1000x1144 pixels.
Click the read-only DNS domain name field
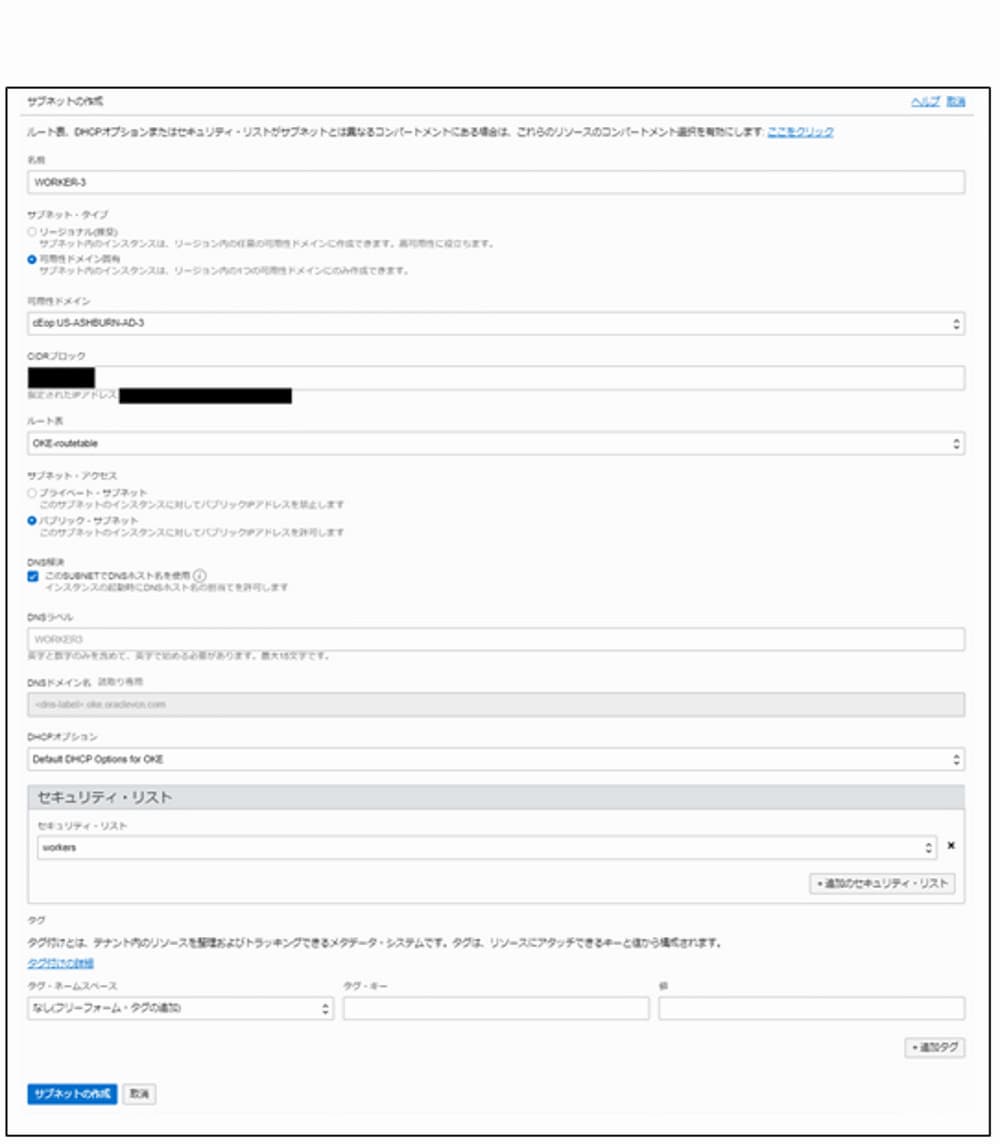point(496,705)
